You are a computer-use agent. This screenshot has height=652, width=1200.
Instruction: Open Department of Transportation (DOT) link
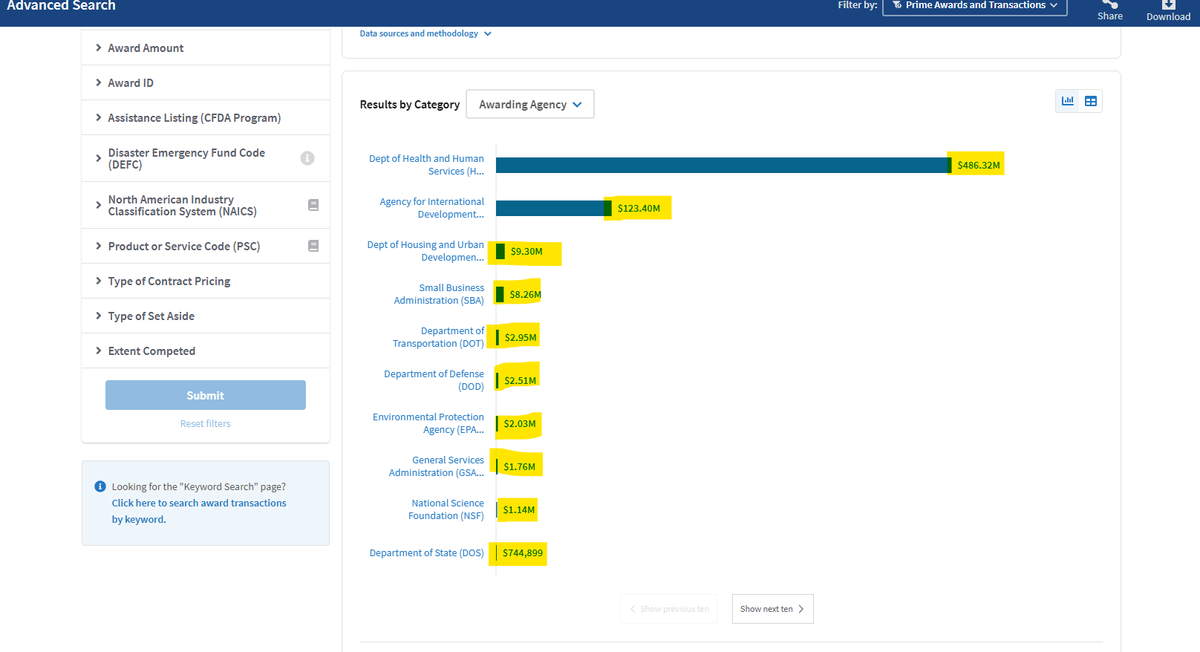pyautogui.click(x=438, y=337)
